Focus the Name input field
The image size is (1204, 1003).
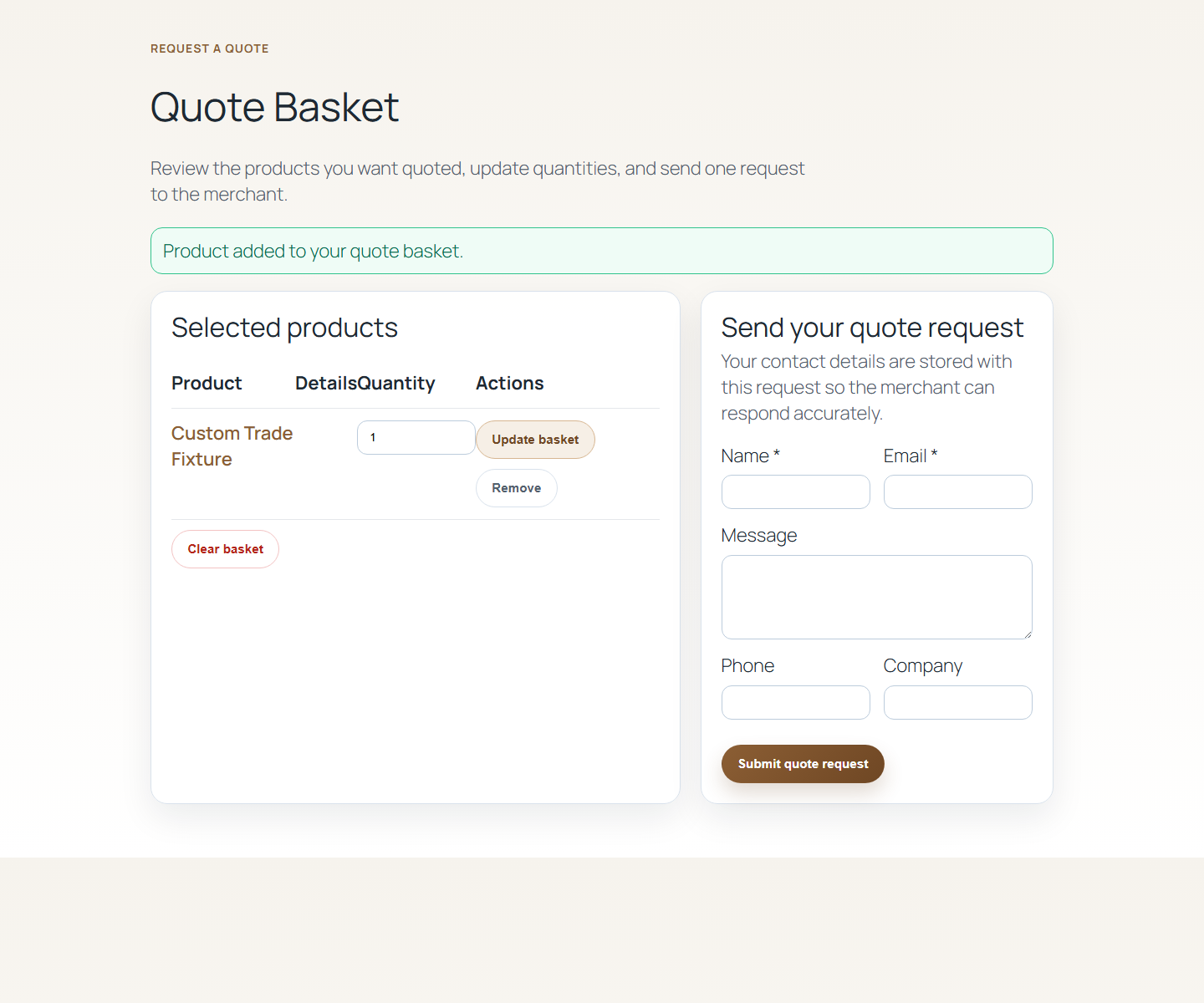tap(795, 491)
